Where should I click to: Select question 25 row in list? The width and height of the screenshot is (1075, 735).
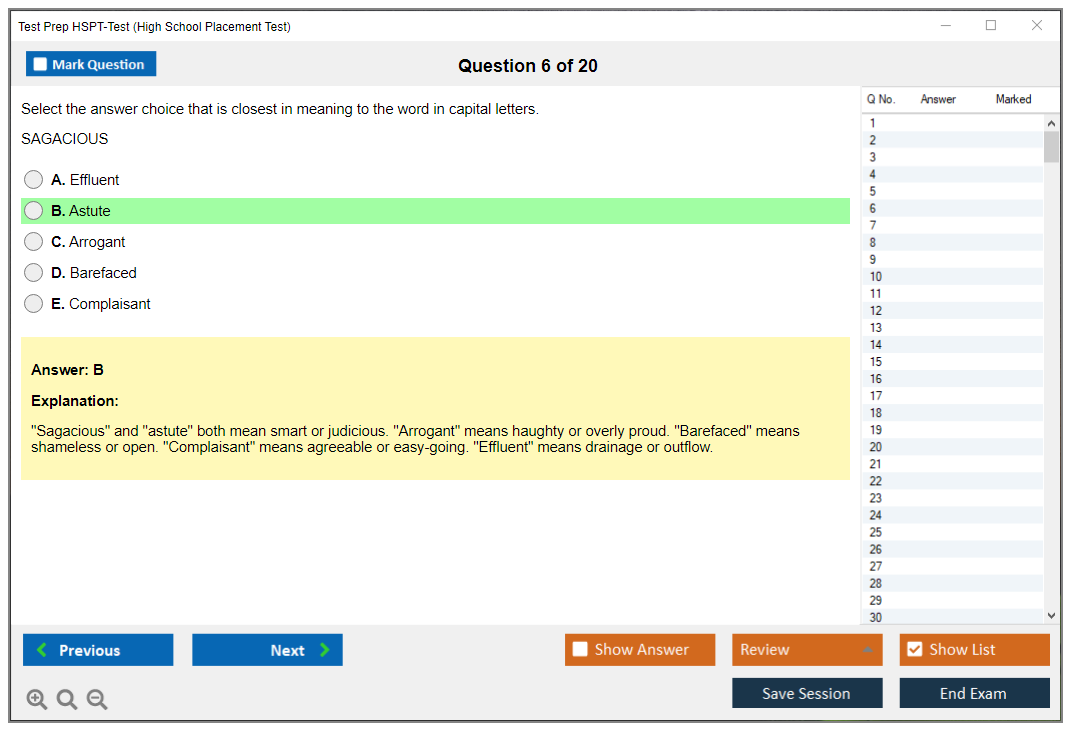[950, 532]
